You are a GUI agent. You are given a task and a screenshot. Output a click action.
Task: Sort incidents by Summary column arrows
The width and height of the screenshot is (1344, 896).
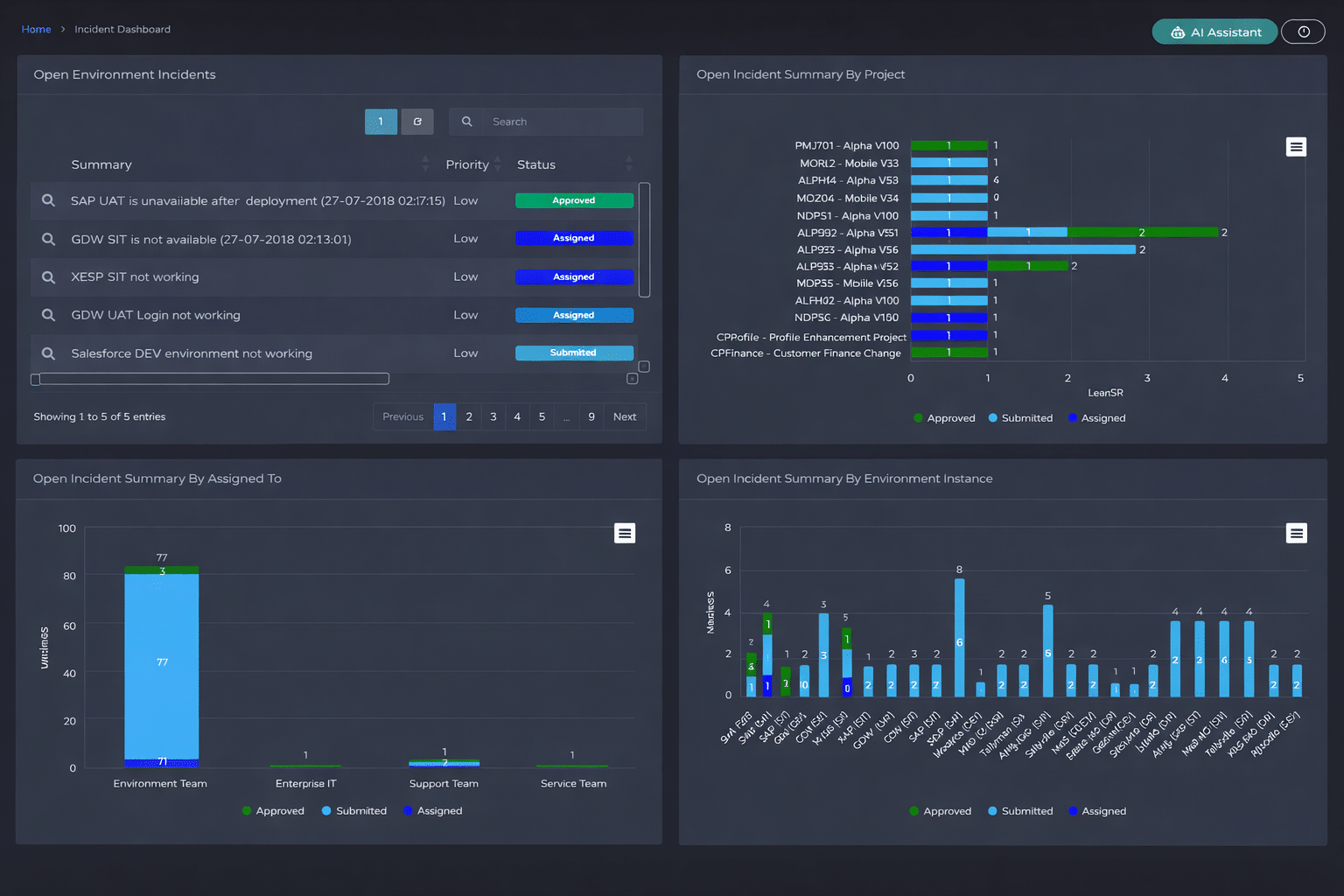pos(425,164)
